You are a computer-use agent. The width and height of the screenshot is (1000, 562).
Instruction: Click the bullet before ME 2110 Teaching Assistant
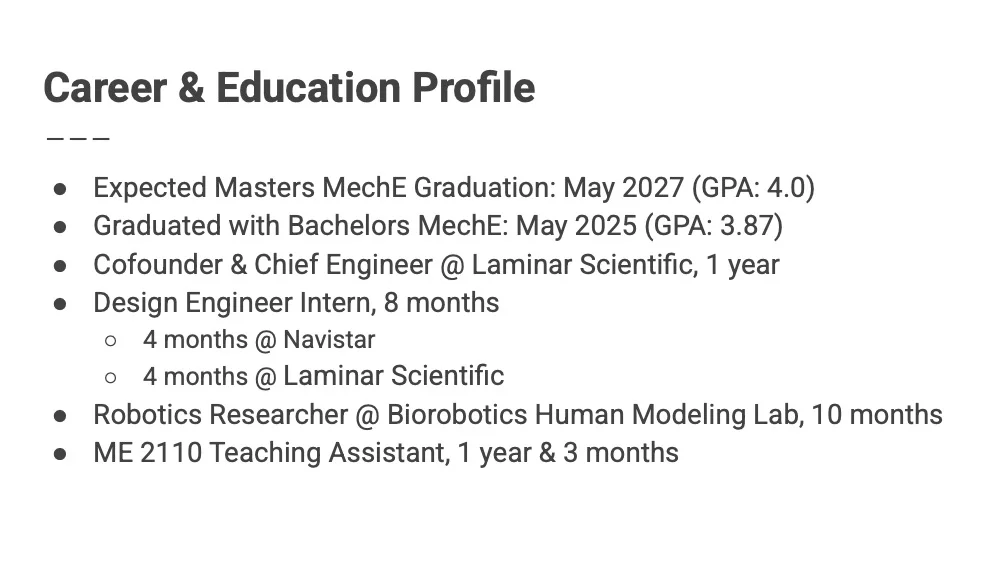pos(60,452)
